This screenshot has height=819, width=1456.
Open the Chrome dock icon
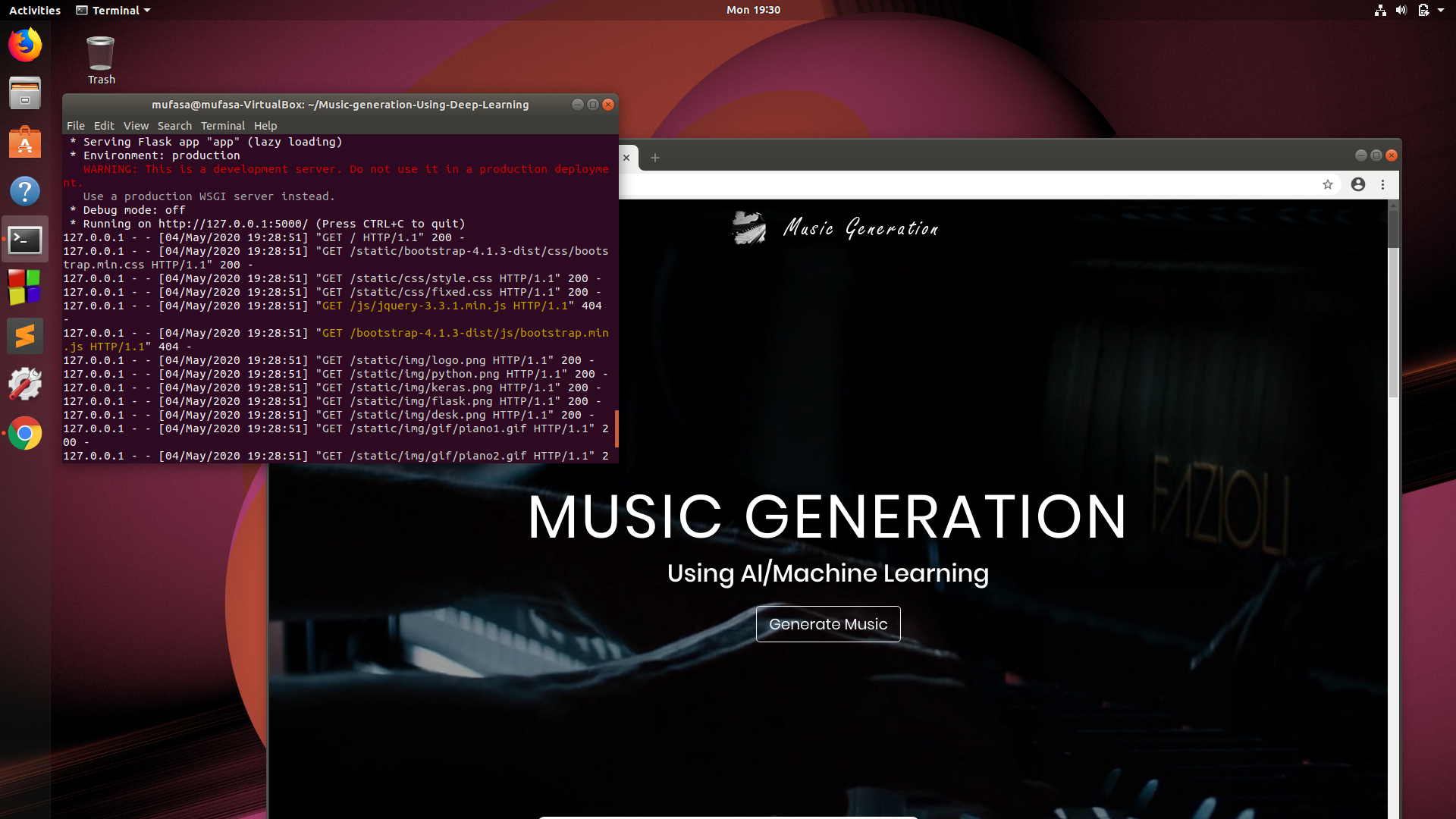(25, 434)
